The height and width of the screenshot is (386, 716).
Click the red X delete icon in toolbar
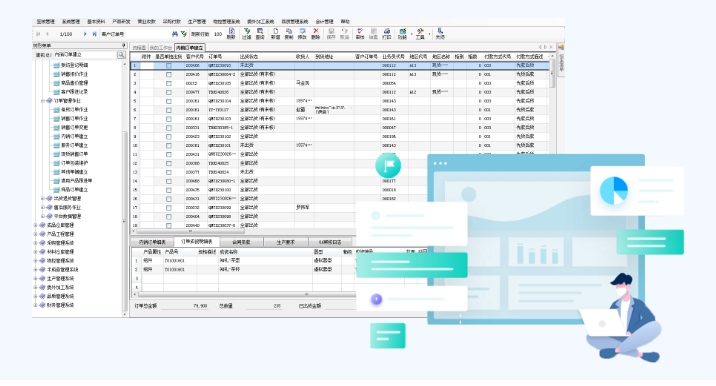(315, 32)
